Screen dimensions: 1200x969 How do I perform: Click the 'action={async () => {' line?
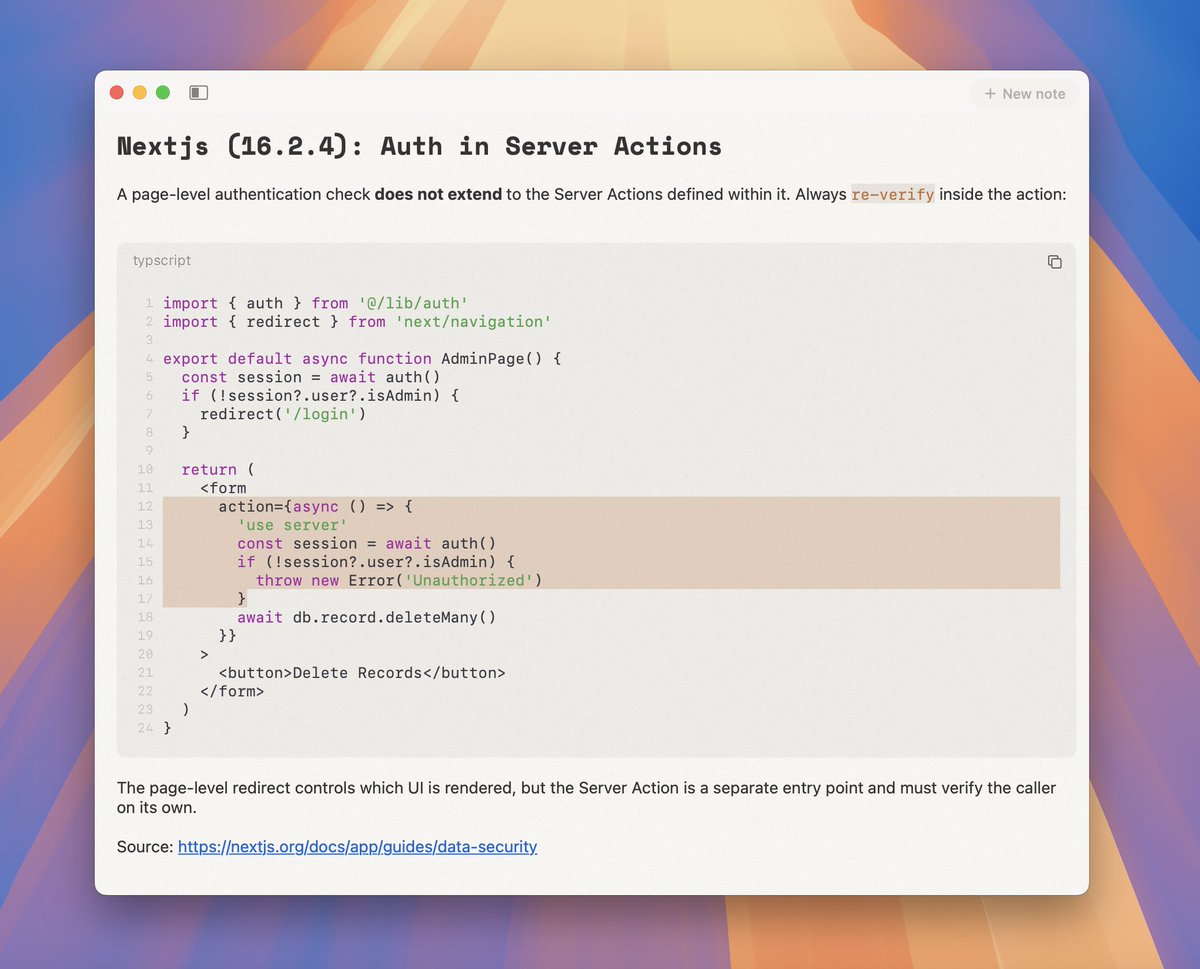pos(315,506)
